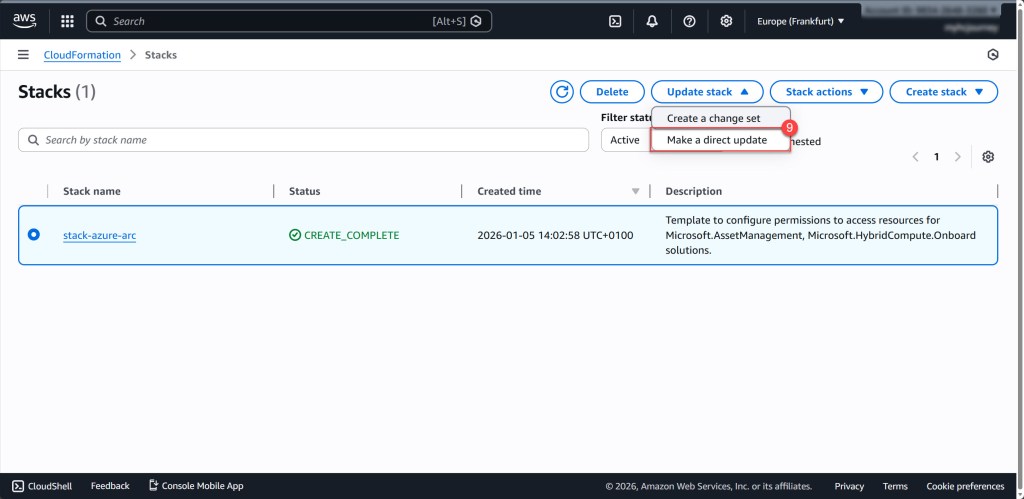Select the stack-azure-arc radio button

pyautogui.click(x=34, y=235)
